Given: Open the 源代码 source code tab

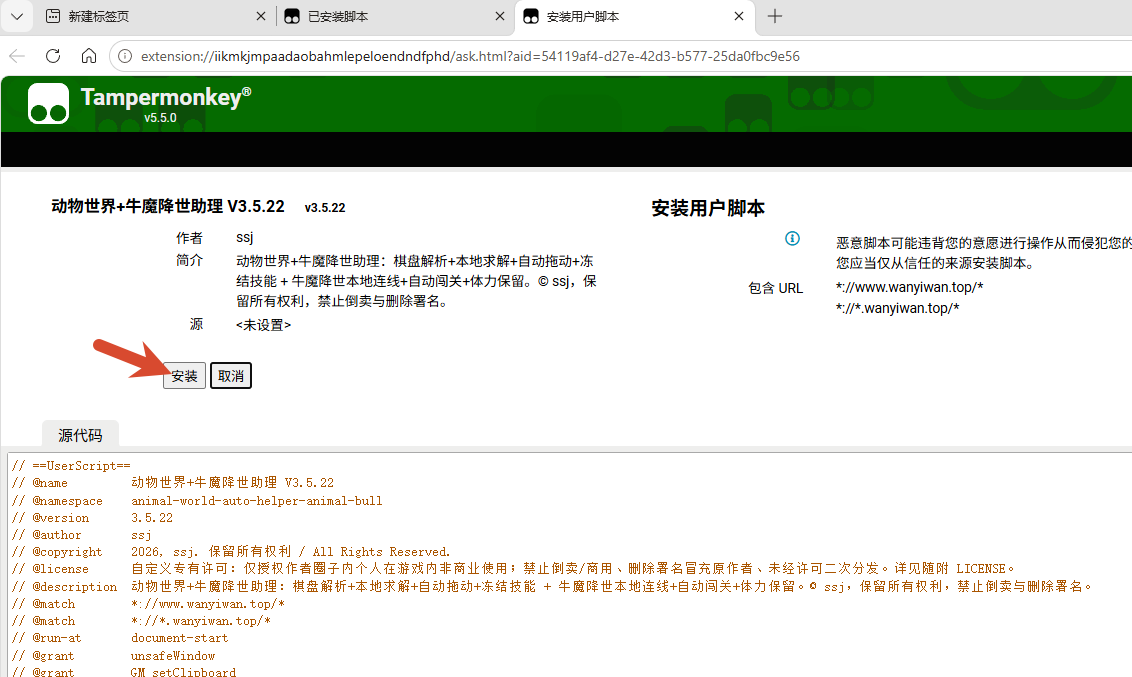Looking at the screenshot, I should click(80, 435).
